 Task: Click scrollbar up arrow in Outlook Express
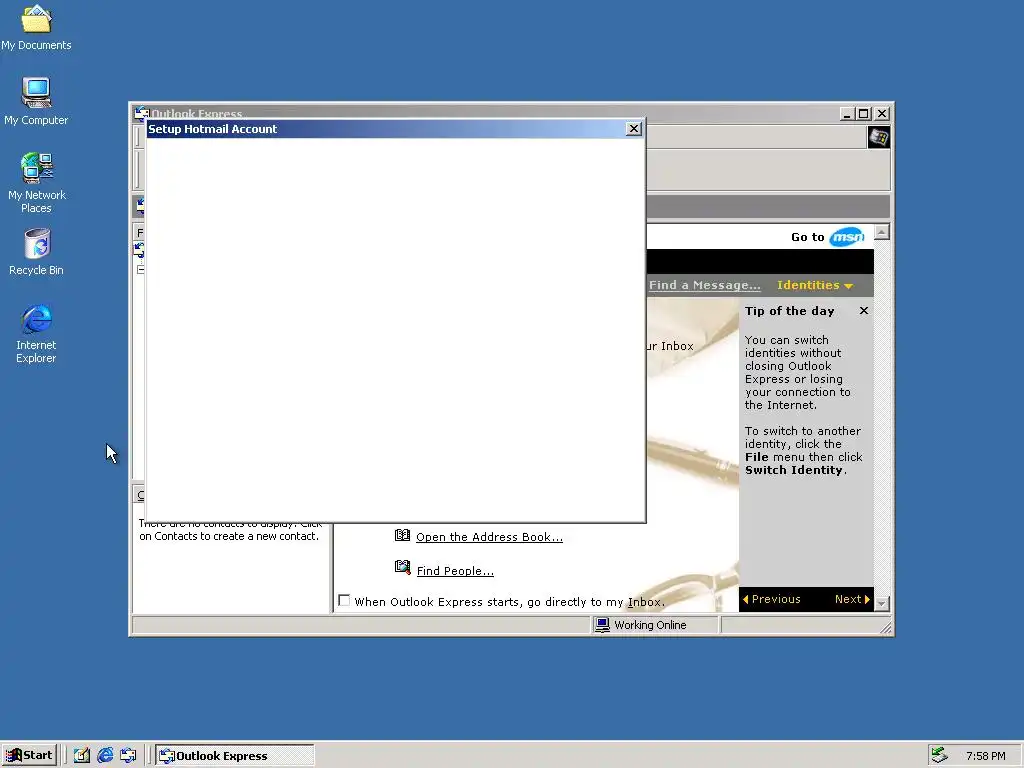tap(882, 232)
